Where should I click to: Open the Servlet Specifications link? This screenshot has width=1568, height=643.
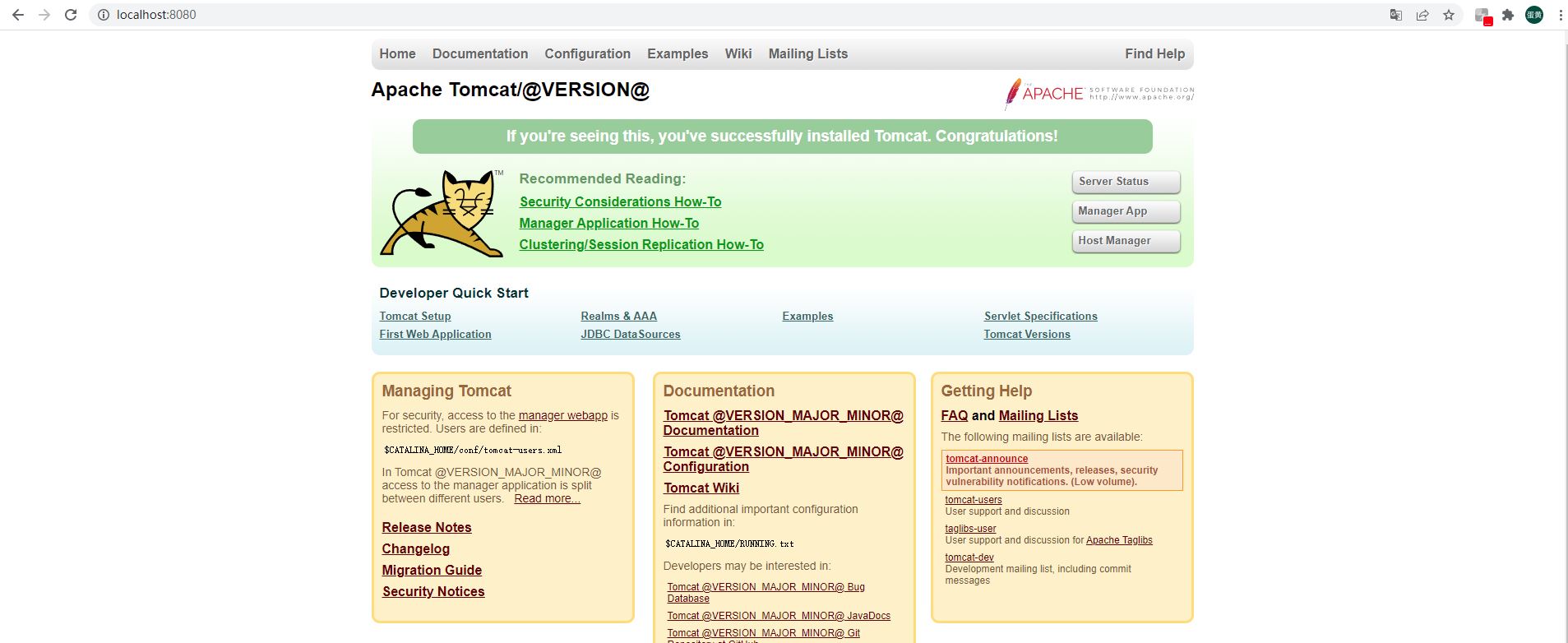(1041, 316)
